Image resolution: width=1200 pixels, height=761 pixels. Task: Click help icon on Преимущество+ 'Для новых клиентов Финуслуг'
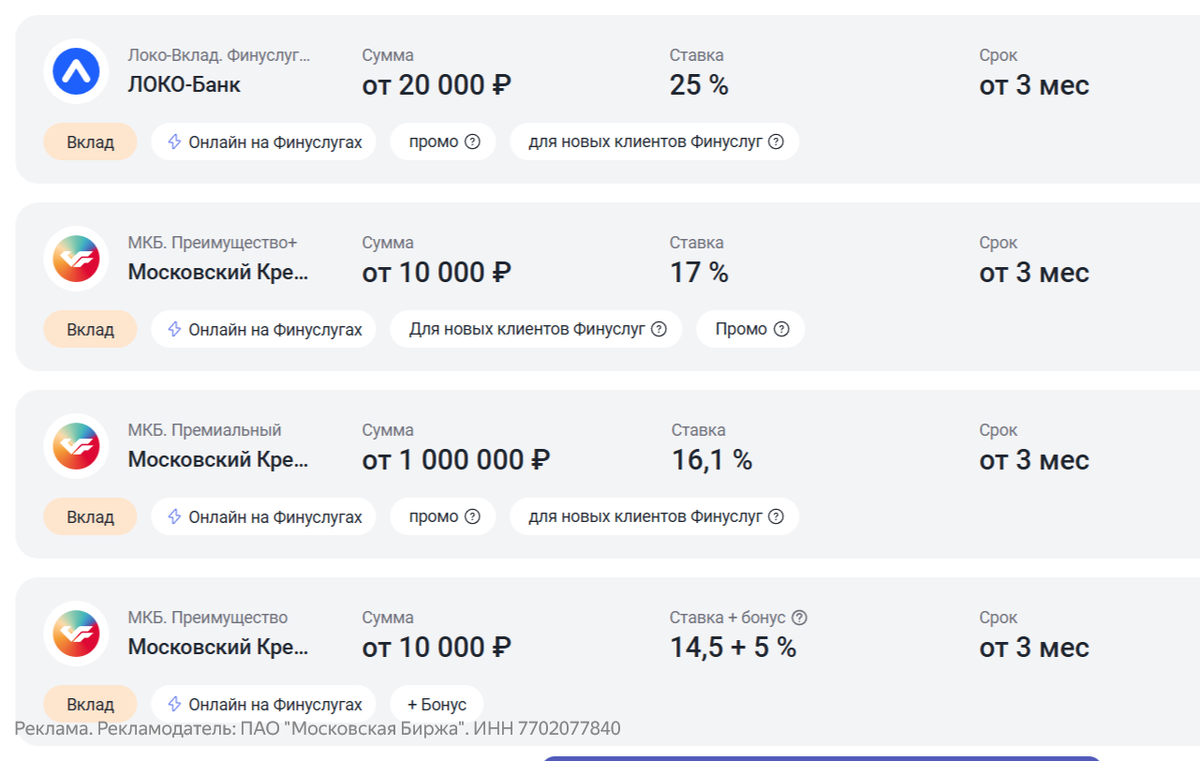(x=659, y=329)
